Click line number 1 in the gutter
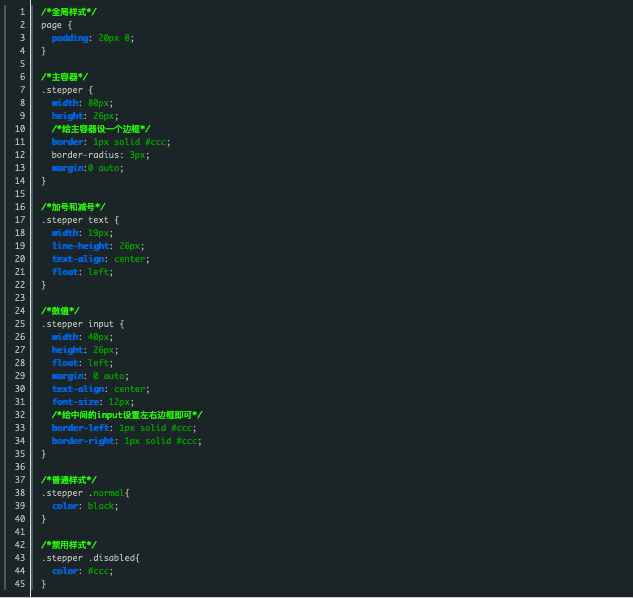The height and width of the screenshot is (598, 633). pos(21,11)
